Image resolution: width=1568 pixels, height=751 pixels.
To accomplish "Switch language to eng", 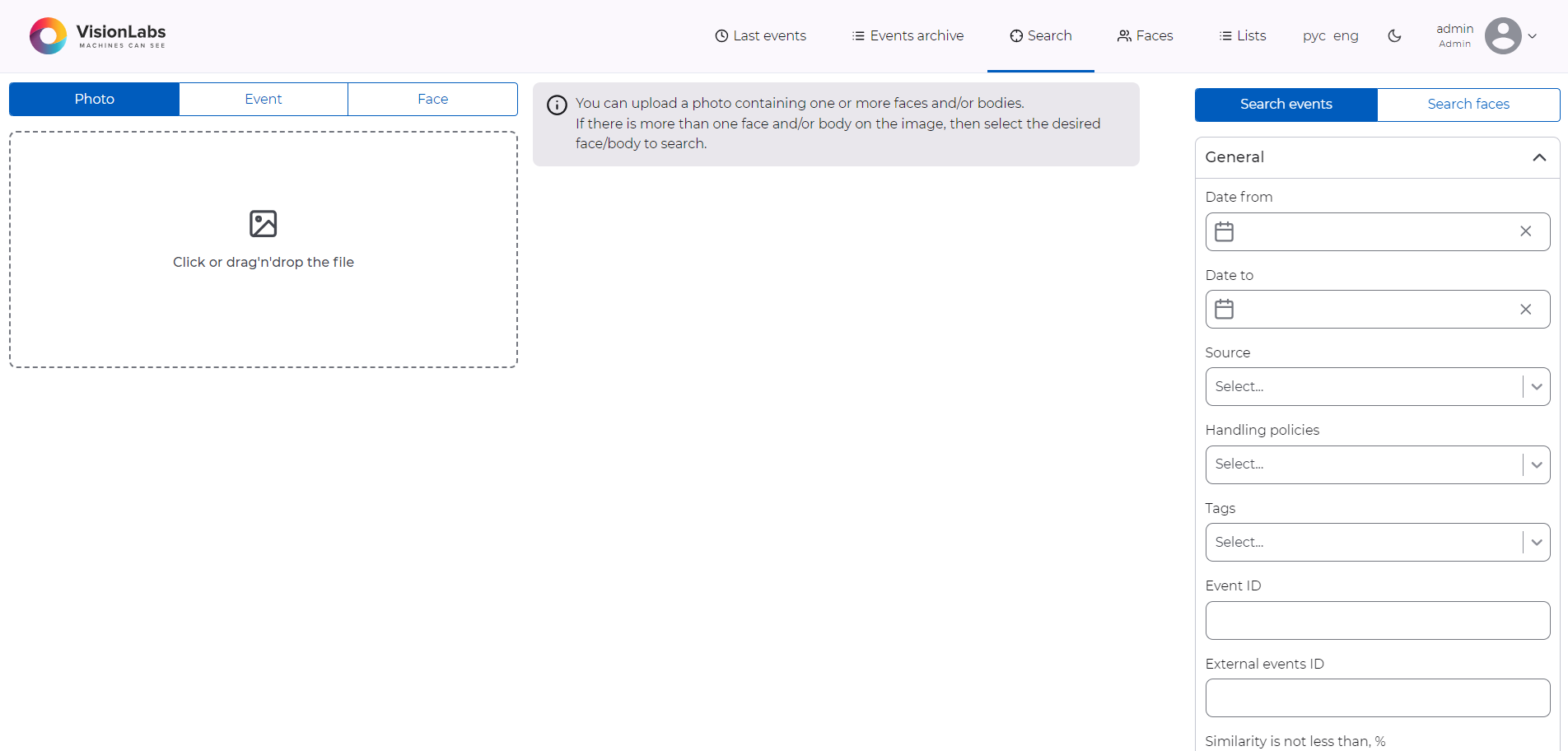I will (x=1346, y=35).
